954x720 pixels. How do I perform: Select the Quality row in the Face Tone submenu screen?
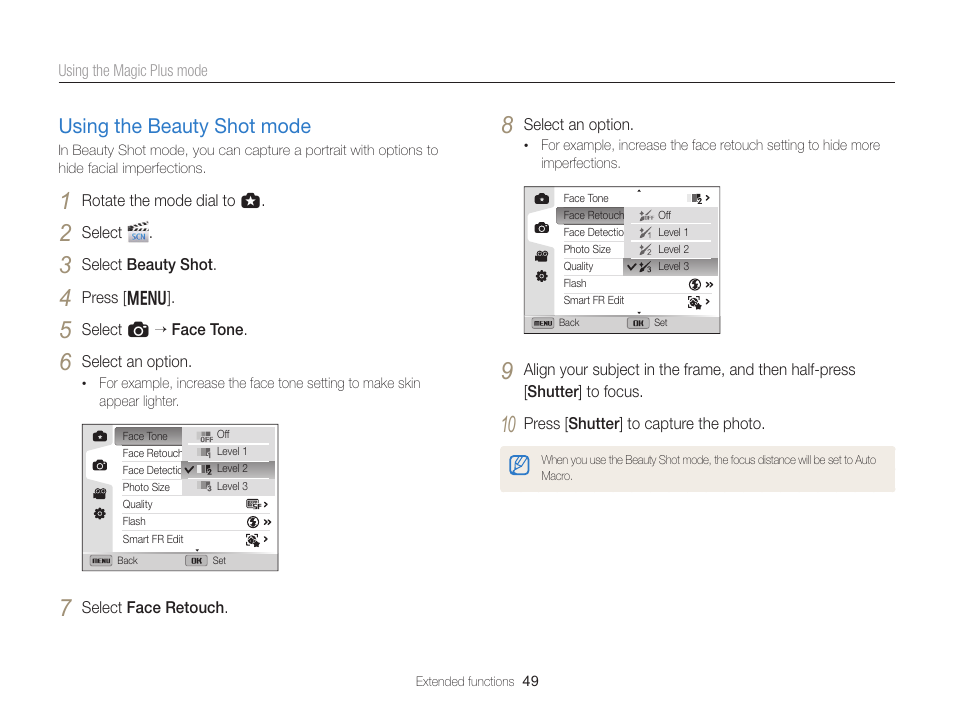[195, 505]
